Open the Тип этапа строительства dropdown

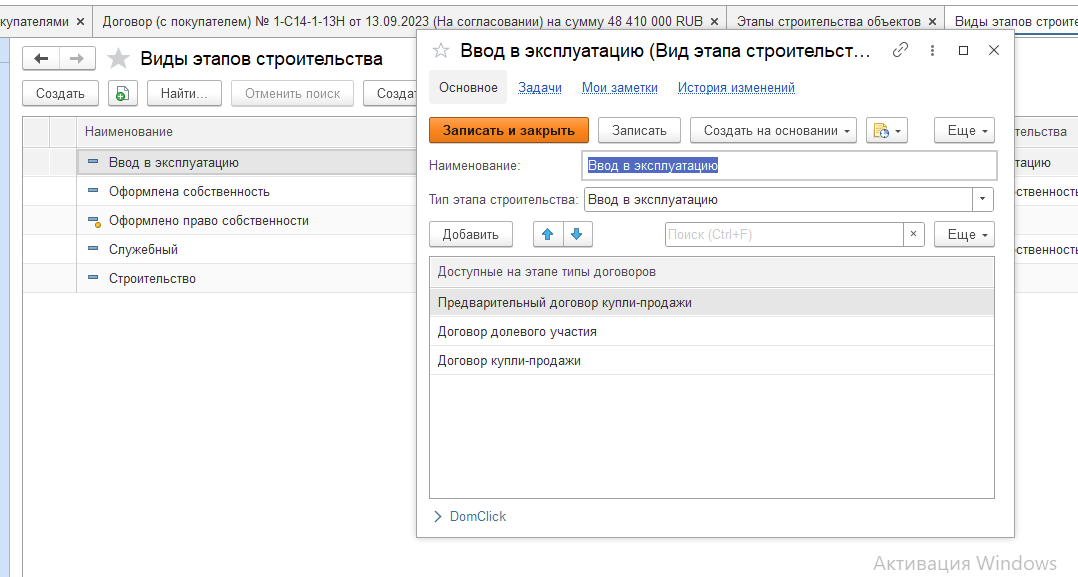click(983, 199)
